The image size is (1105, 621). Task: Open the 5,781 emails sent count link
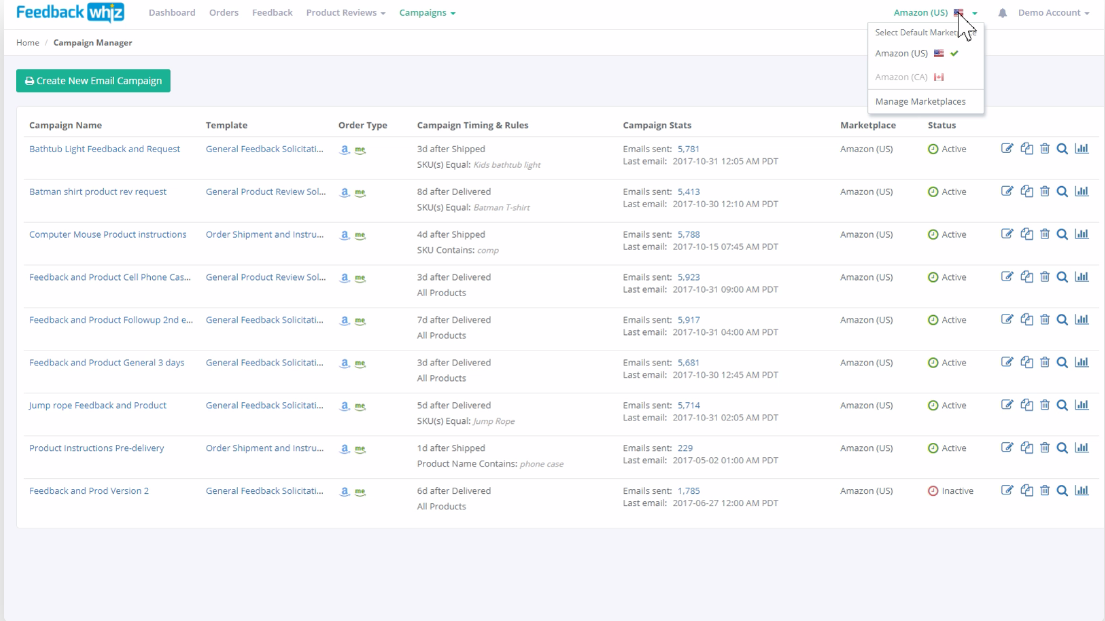point(689,149)
